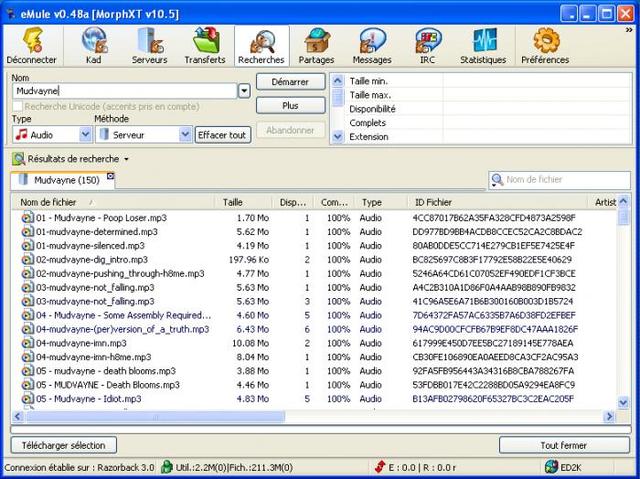Select 05 - mudvayne - death blooms.mp3 row

coord(313,371)
